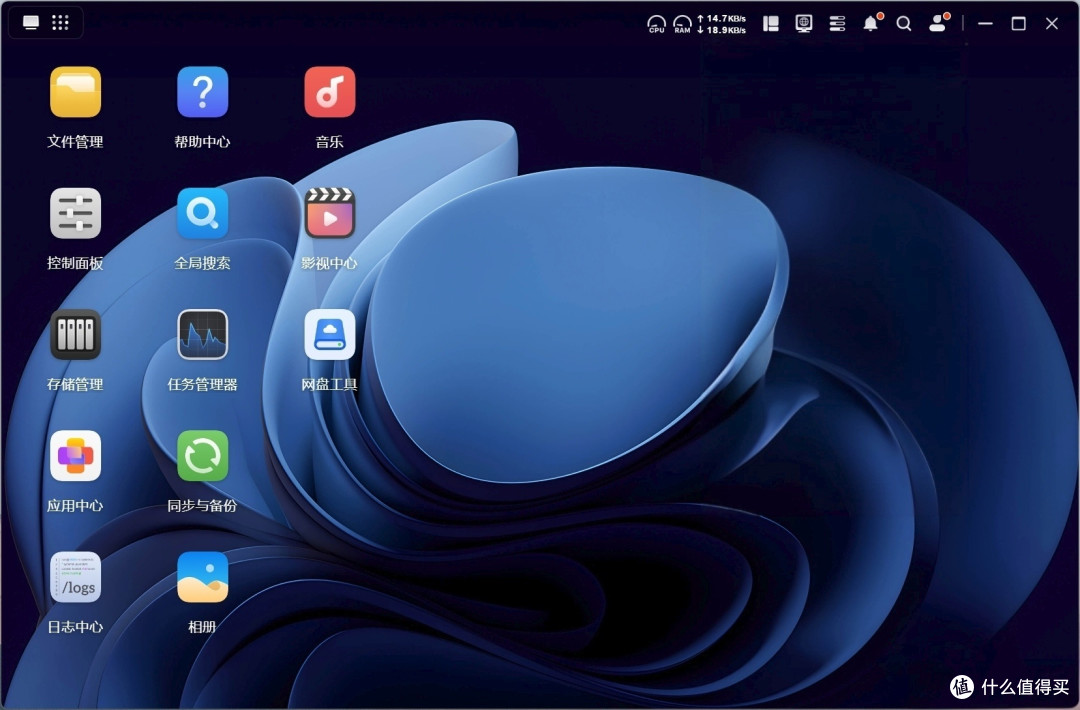Show the desktop using the monitor icon
Viewport: 1080px width, 710px height.
coord(31,23)
